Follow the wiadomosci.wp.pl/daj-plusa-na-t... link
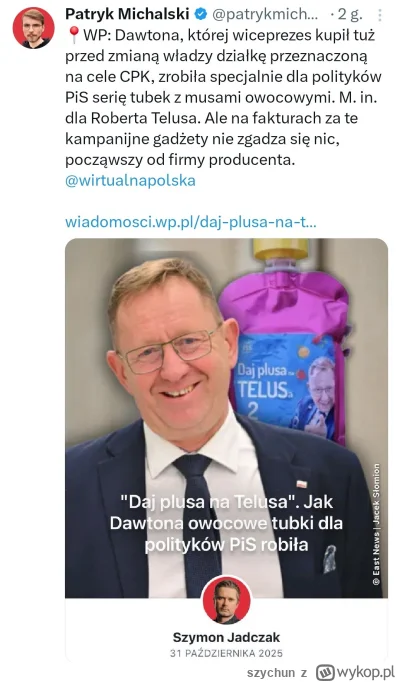 click(x=190, y=222)
